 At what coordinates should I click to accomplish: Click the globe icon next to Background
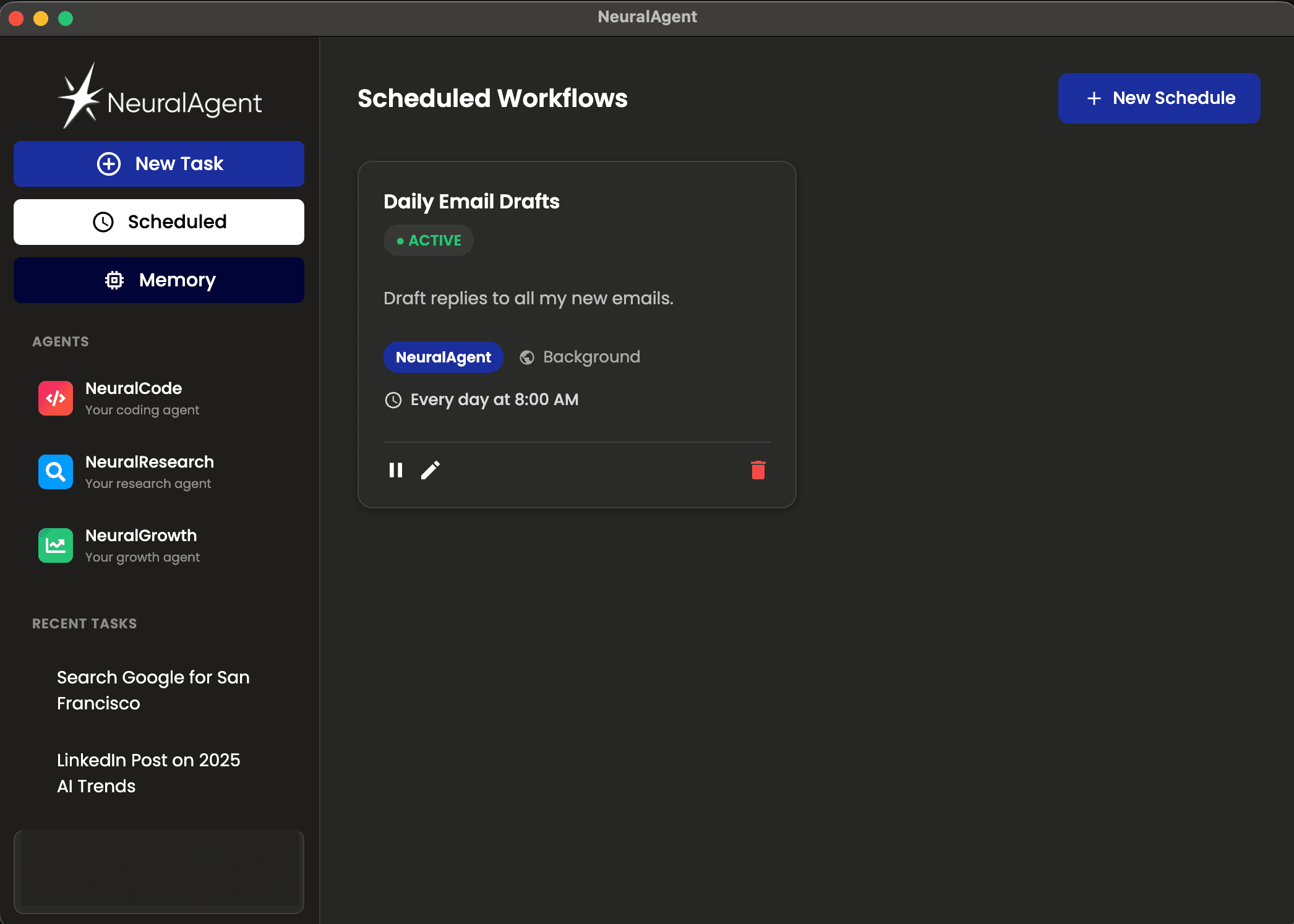click(526, 357)
